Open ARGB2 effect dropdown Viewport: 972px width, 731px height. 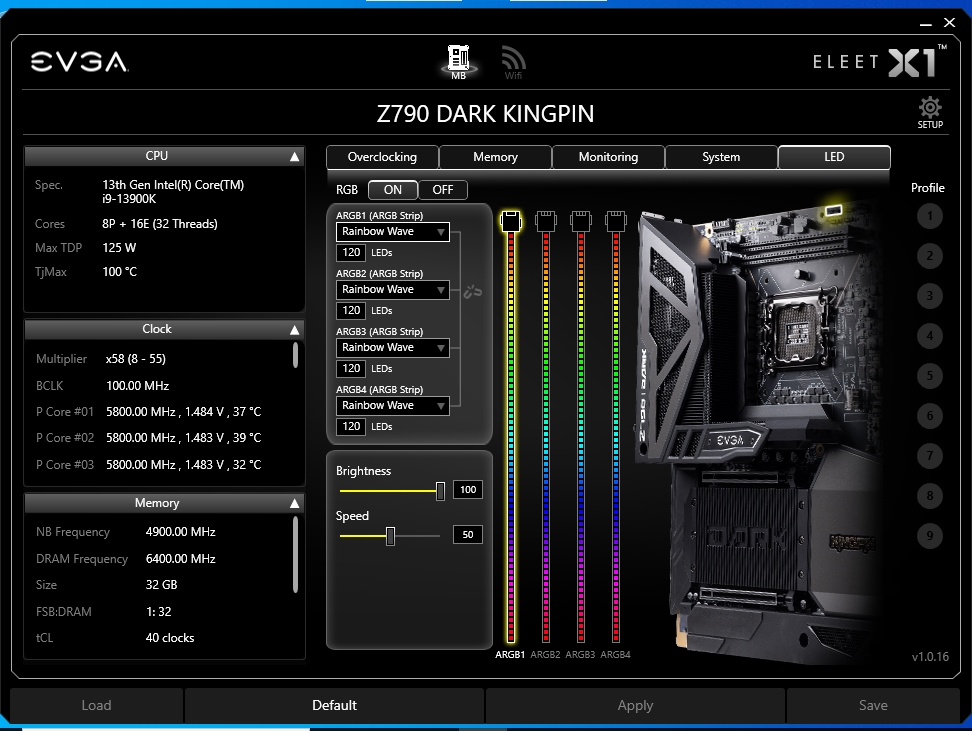tap(392, 290)
